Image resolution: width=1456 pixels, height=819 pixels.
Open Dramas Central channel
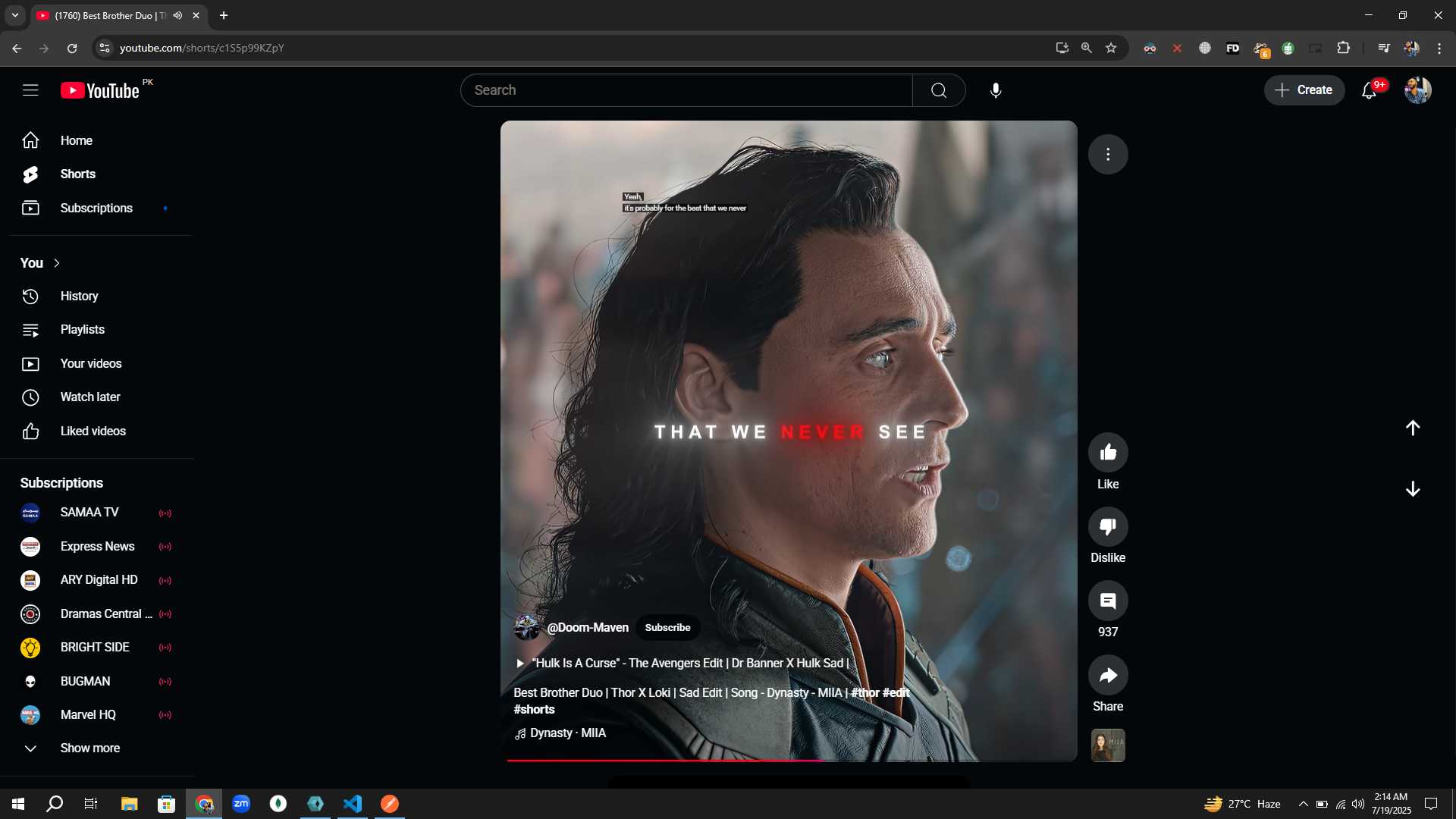point(97,614)
